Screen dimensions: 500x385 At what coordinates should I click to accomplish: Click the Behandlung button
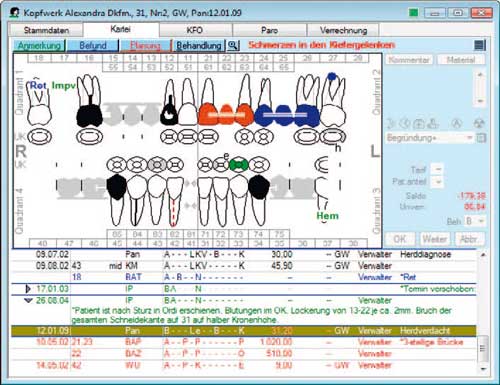(x=199, y=45)
